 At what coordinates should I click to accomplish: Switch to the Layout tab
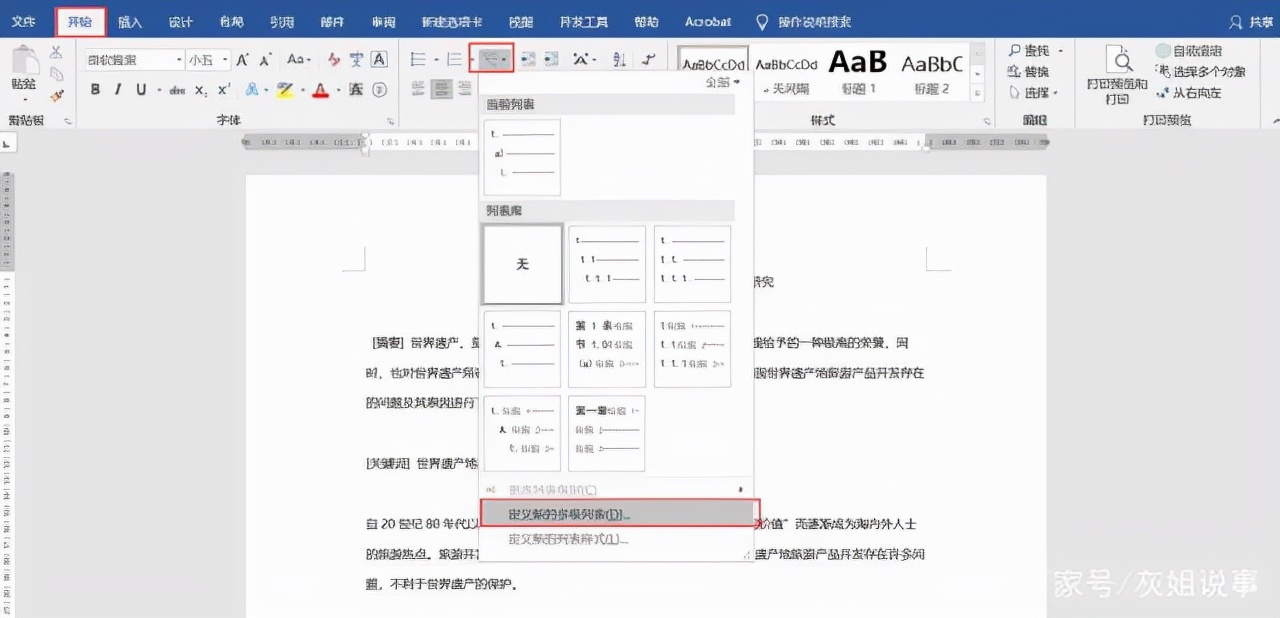231,21
